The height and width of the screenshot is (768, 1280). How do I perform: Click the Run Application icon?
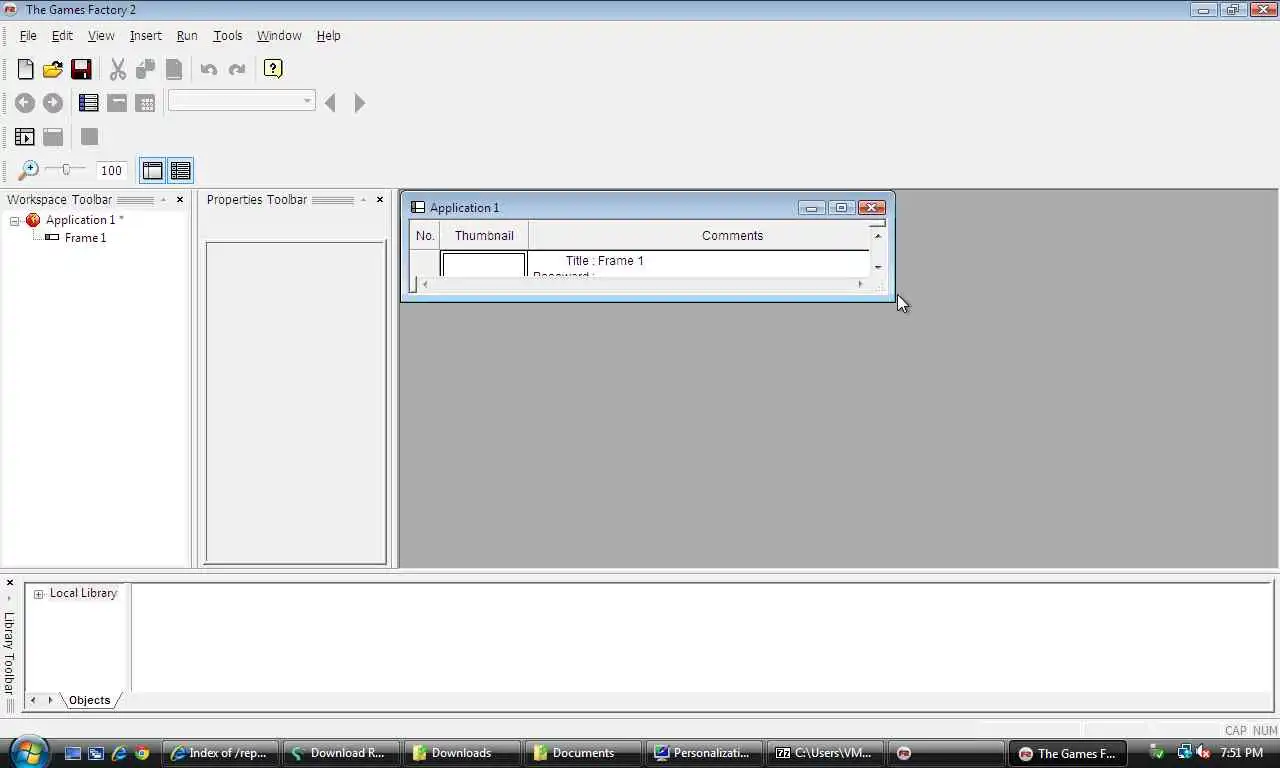tap(25, 137)
